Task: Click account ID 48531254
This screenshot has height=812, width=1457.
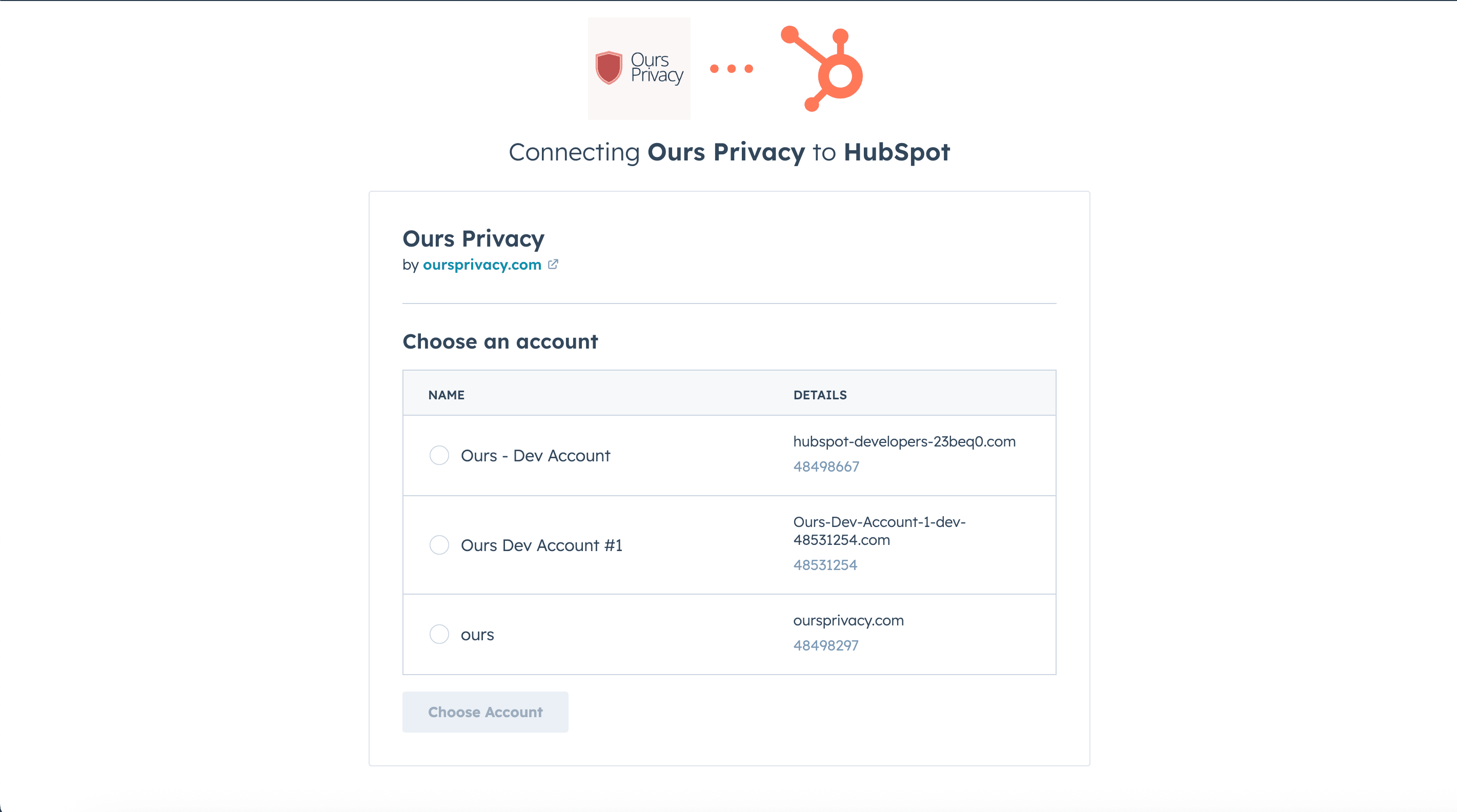Action: pos(825,565)
